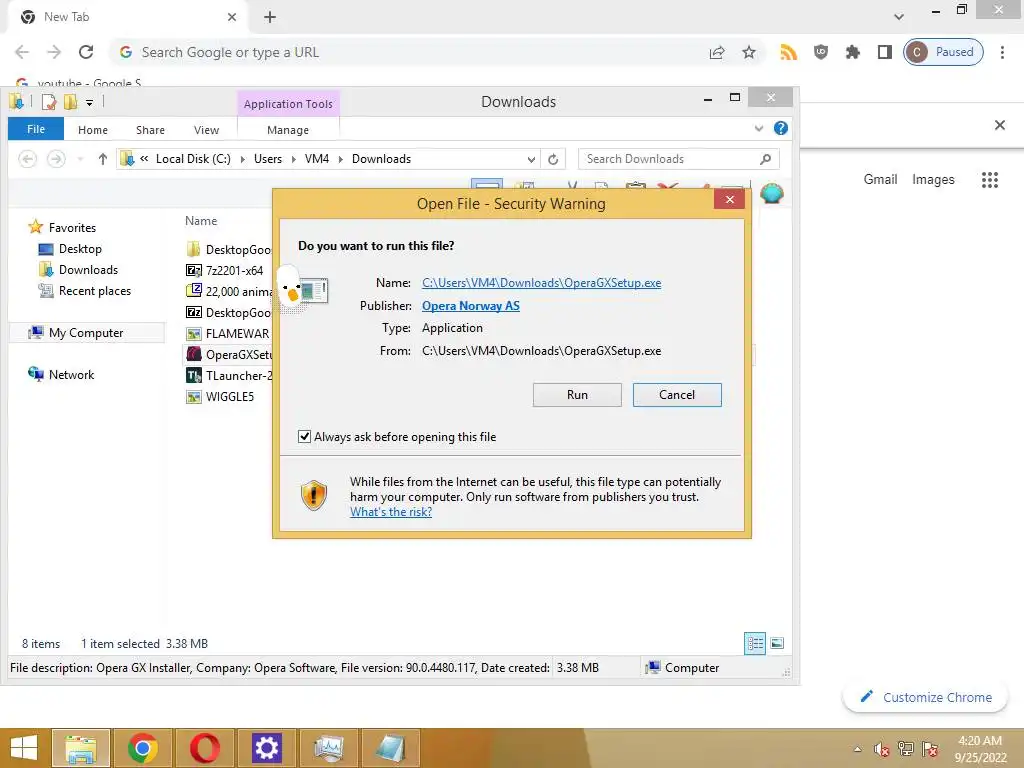Select the OperaGXSetup file in list

229,354
